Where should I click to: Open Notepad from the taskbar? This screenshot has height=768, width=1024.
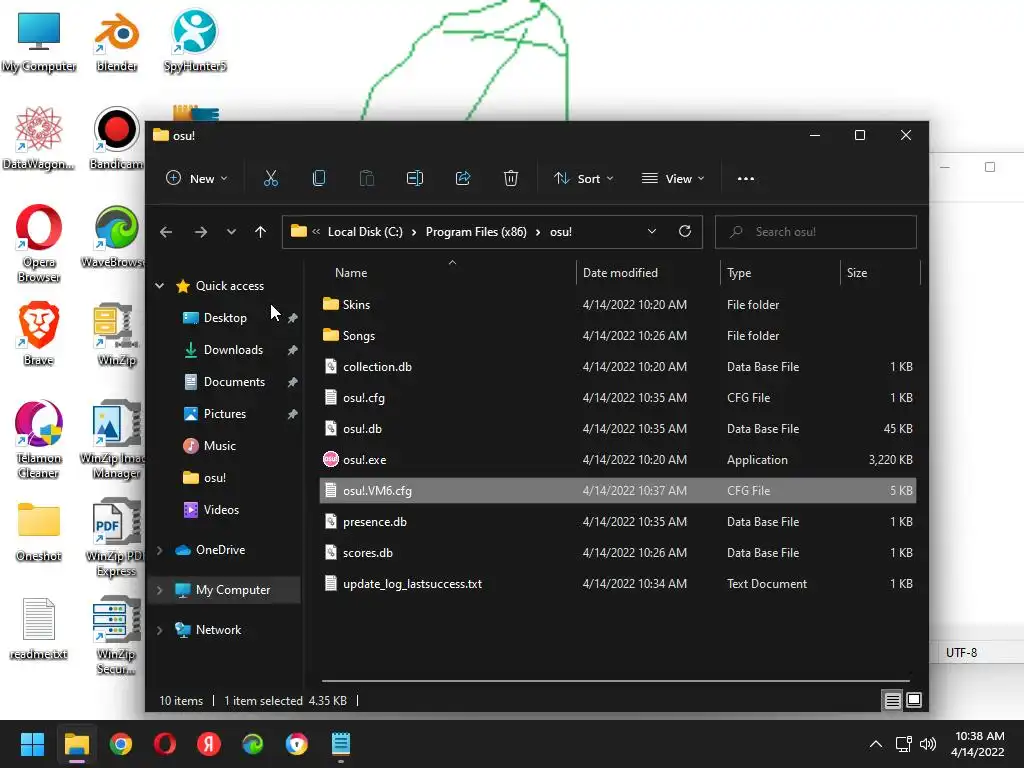[x=341, y=744]
